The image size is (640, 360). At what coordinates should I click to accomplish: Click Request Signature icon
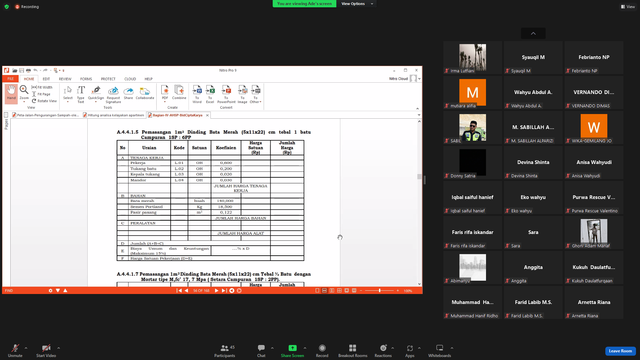coord(113,94)
